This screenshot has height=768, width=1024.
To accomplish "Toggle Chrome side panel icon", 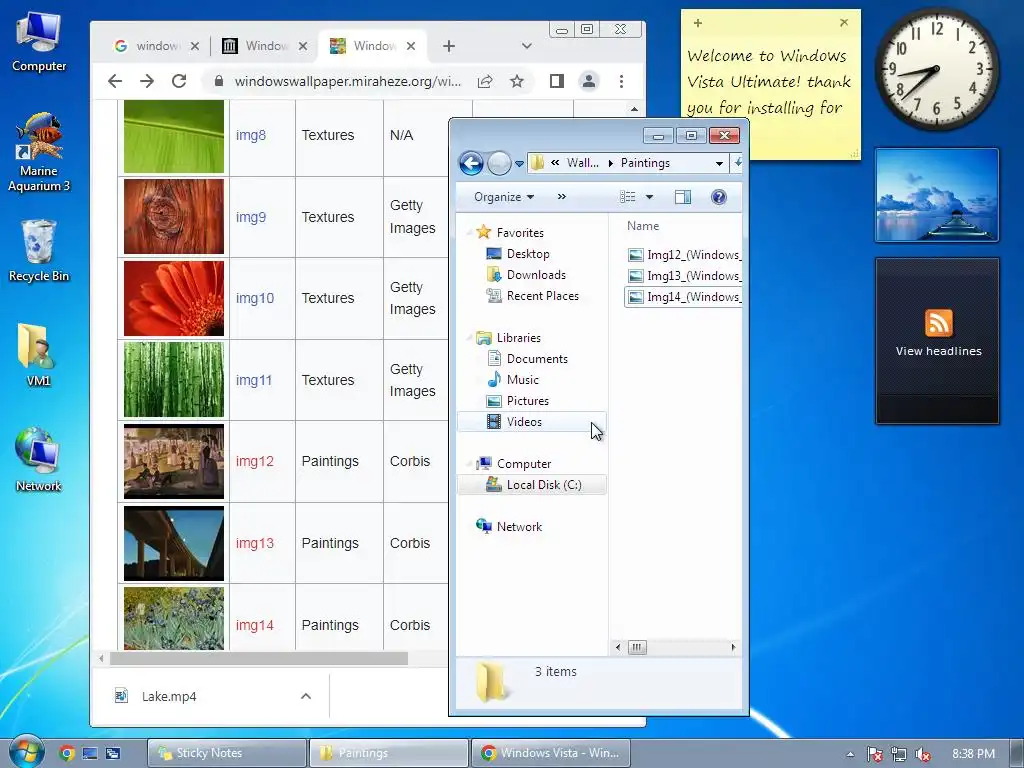I will pos(556,81).
